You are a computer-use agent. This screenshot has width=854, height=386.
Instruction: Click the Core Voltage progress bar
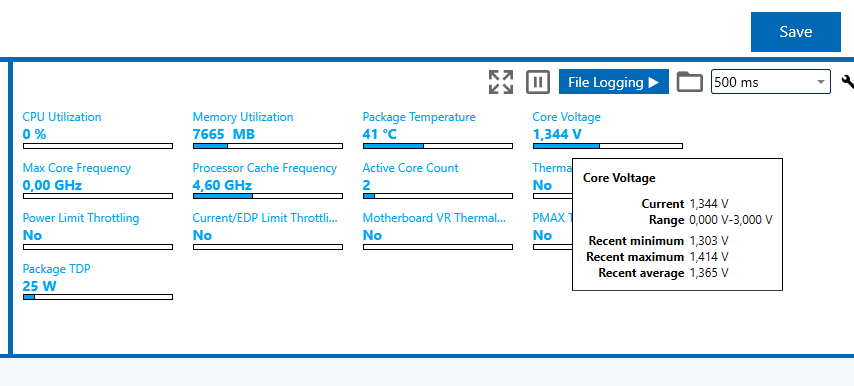click(x=607, y=146)
